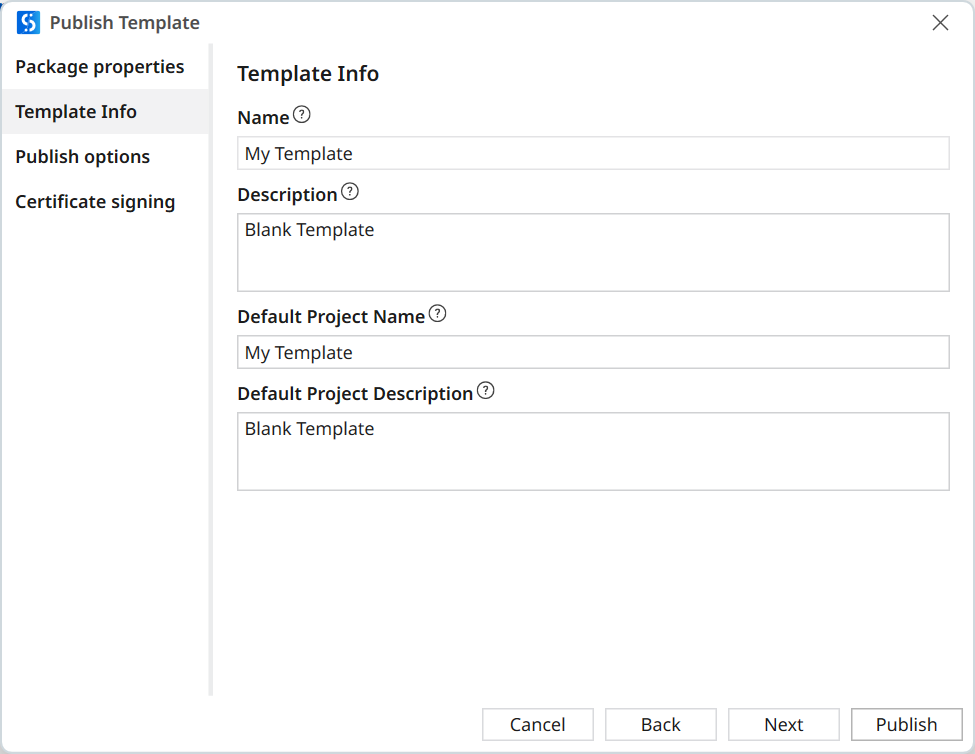Go to the Certificate signing tab
Screen dimensions: 975x754
click(x=95, y=202)
